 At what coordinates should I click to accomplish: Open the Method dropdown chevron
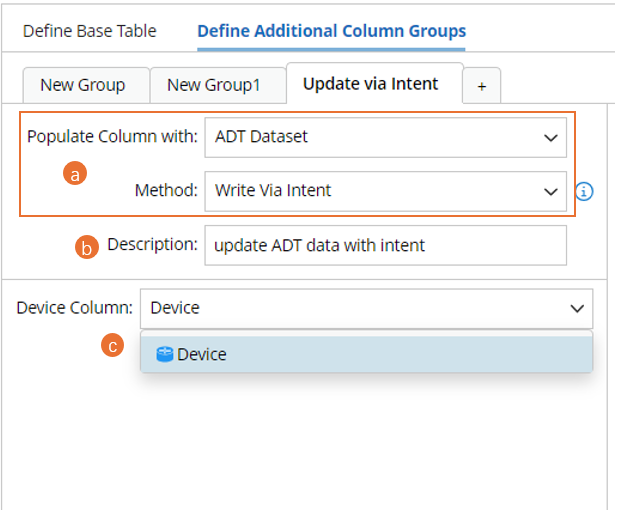tap(550, 191)
